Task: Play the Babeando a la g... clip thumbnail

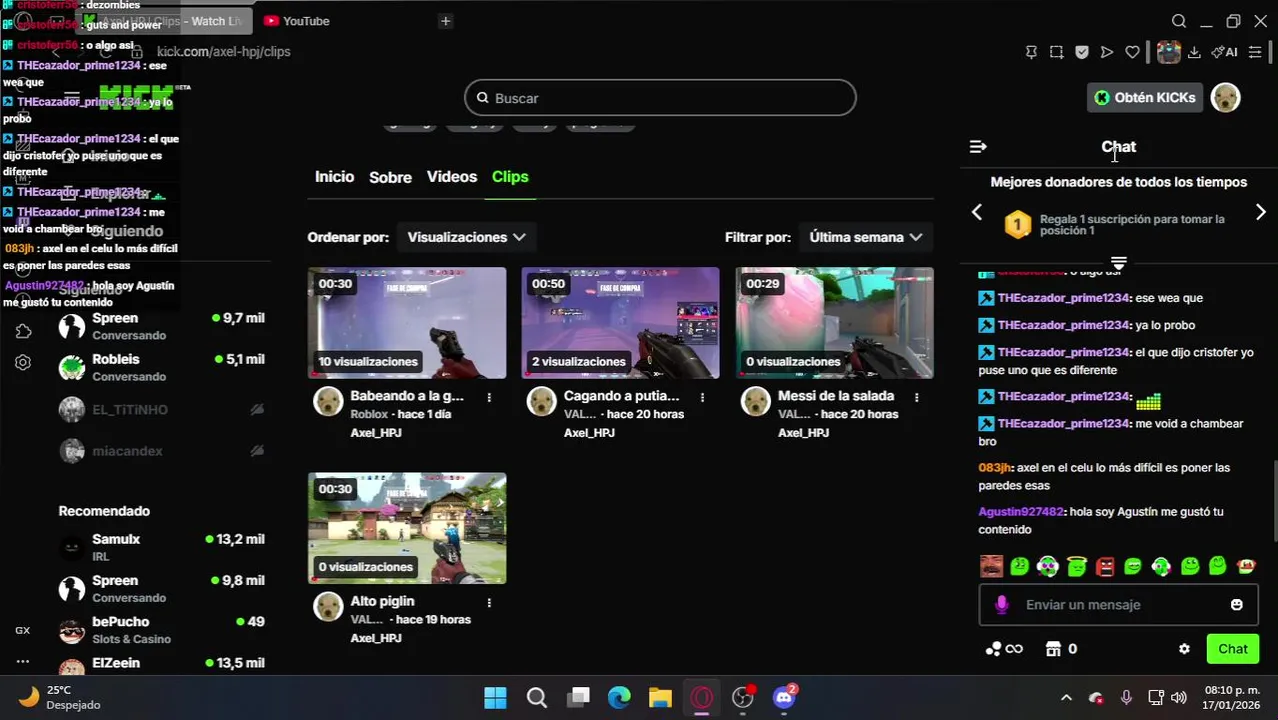Action: coord(407,323)
